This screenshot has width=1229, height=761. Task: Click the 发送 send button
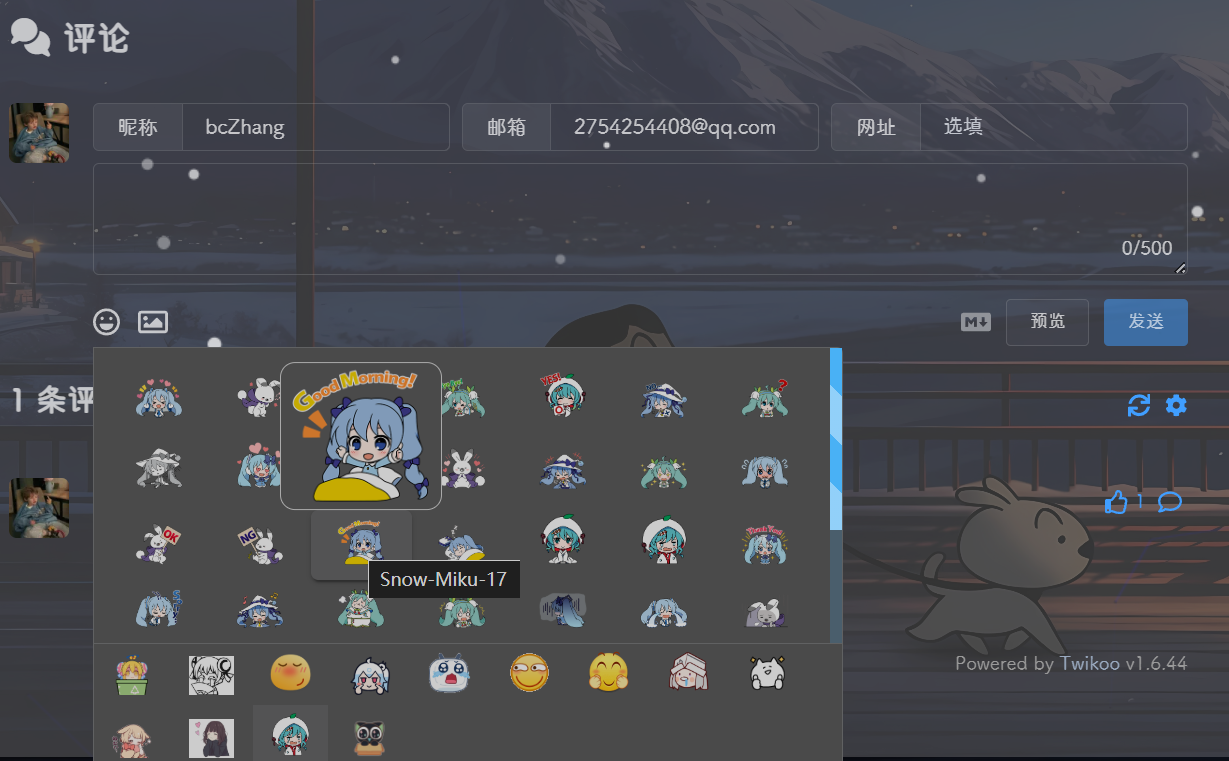(1145, 322)
